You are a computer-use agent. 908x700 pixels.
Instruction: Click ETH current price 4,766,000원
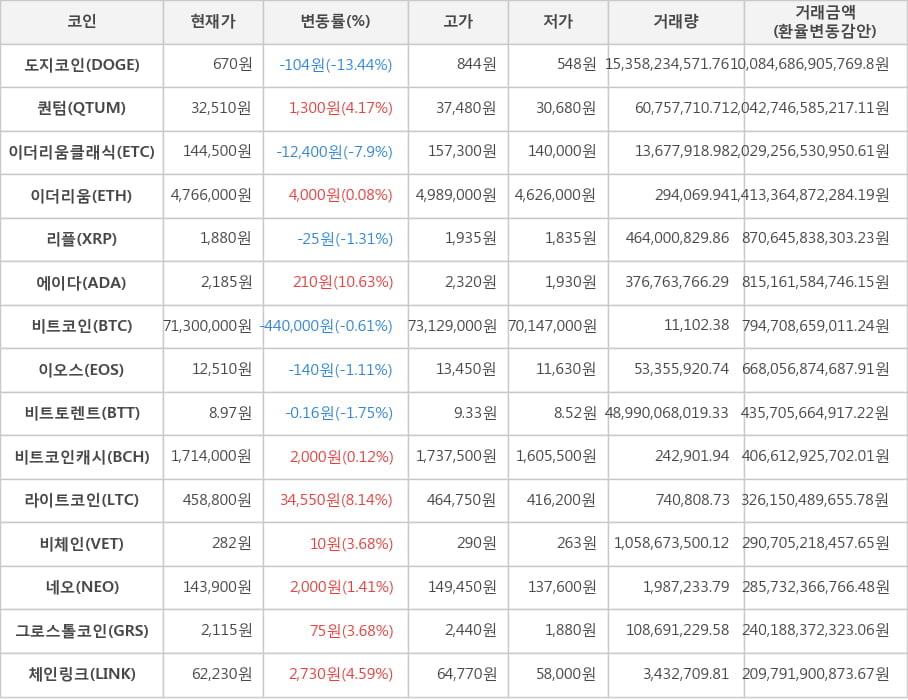point(211,195)
